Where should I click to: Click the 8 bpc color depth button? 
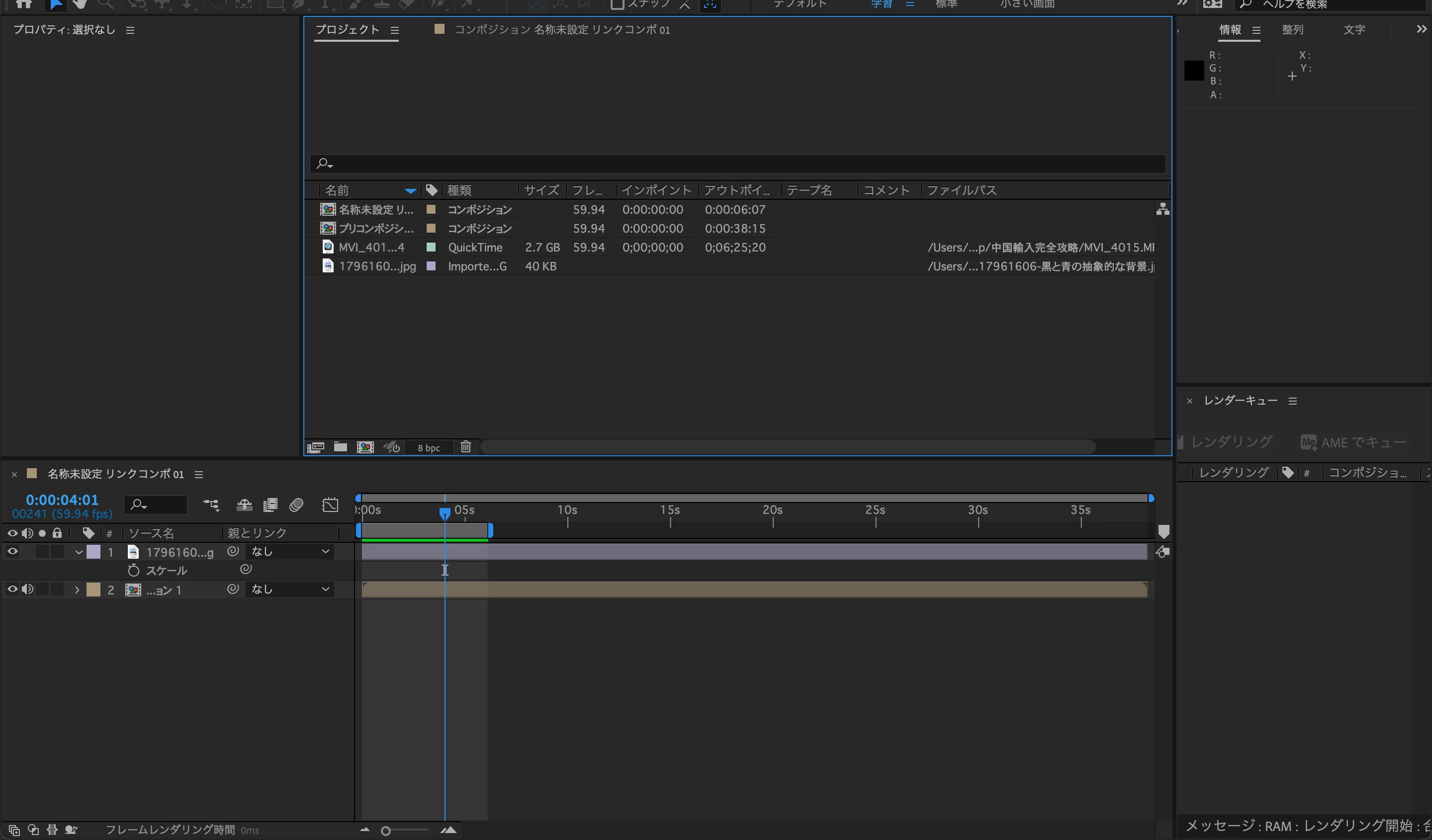pyautogui.click(x=429, y=447)
